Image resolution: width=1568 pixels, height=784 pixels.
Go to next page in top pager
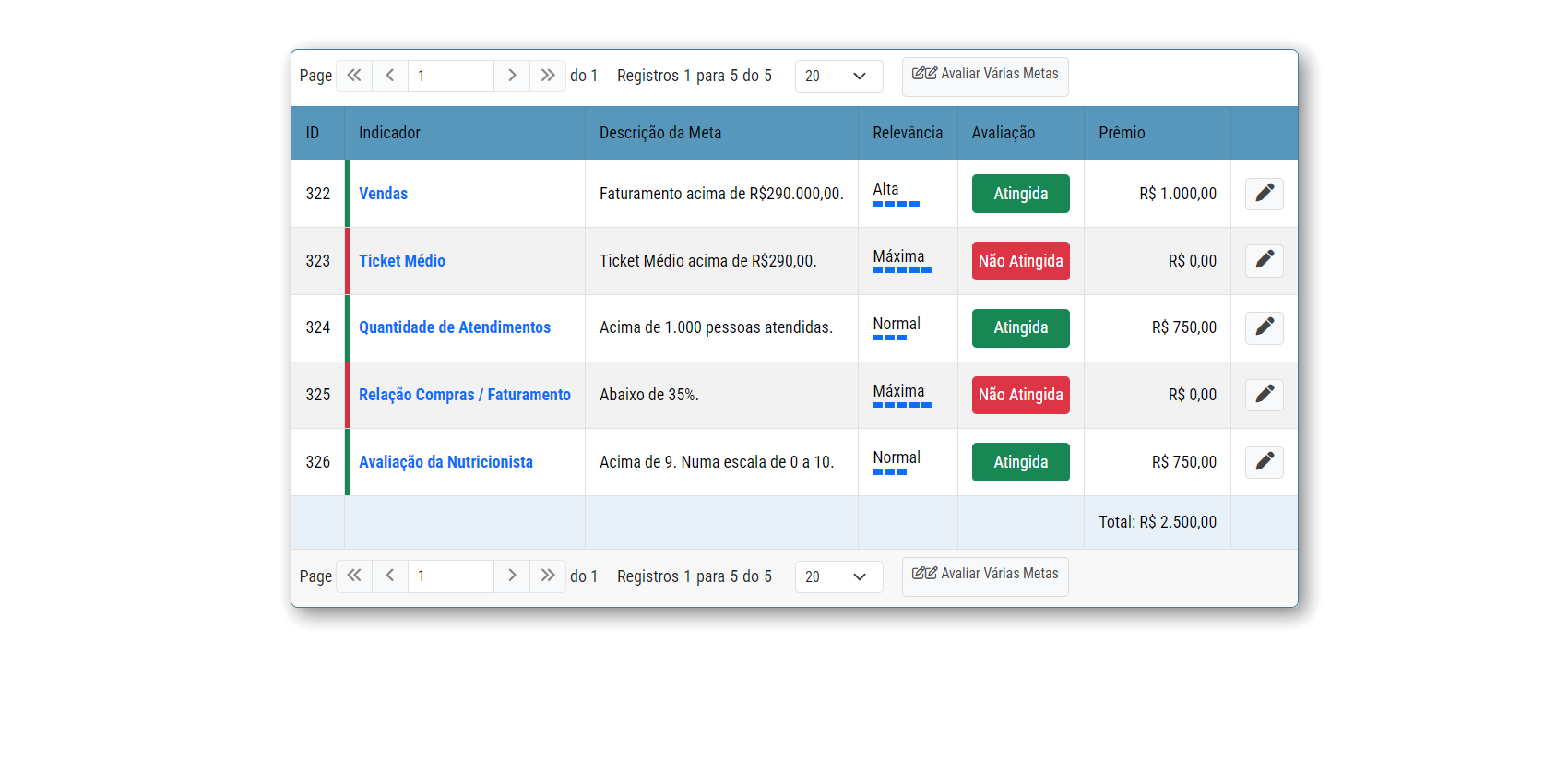point(512,76)
